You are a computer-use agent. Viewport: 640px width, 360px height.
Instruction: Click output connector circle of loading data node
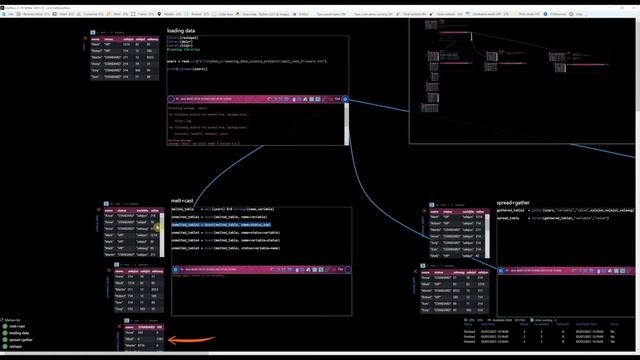345,99
